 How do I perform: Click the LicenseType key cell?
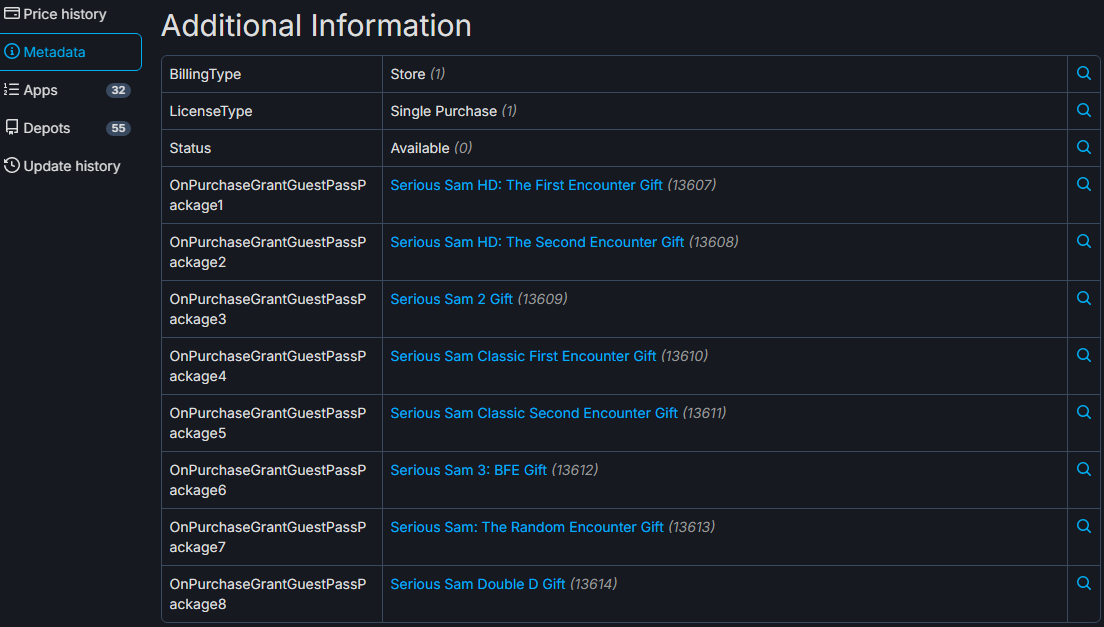click(x=272, y=111)
